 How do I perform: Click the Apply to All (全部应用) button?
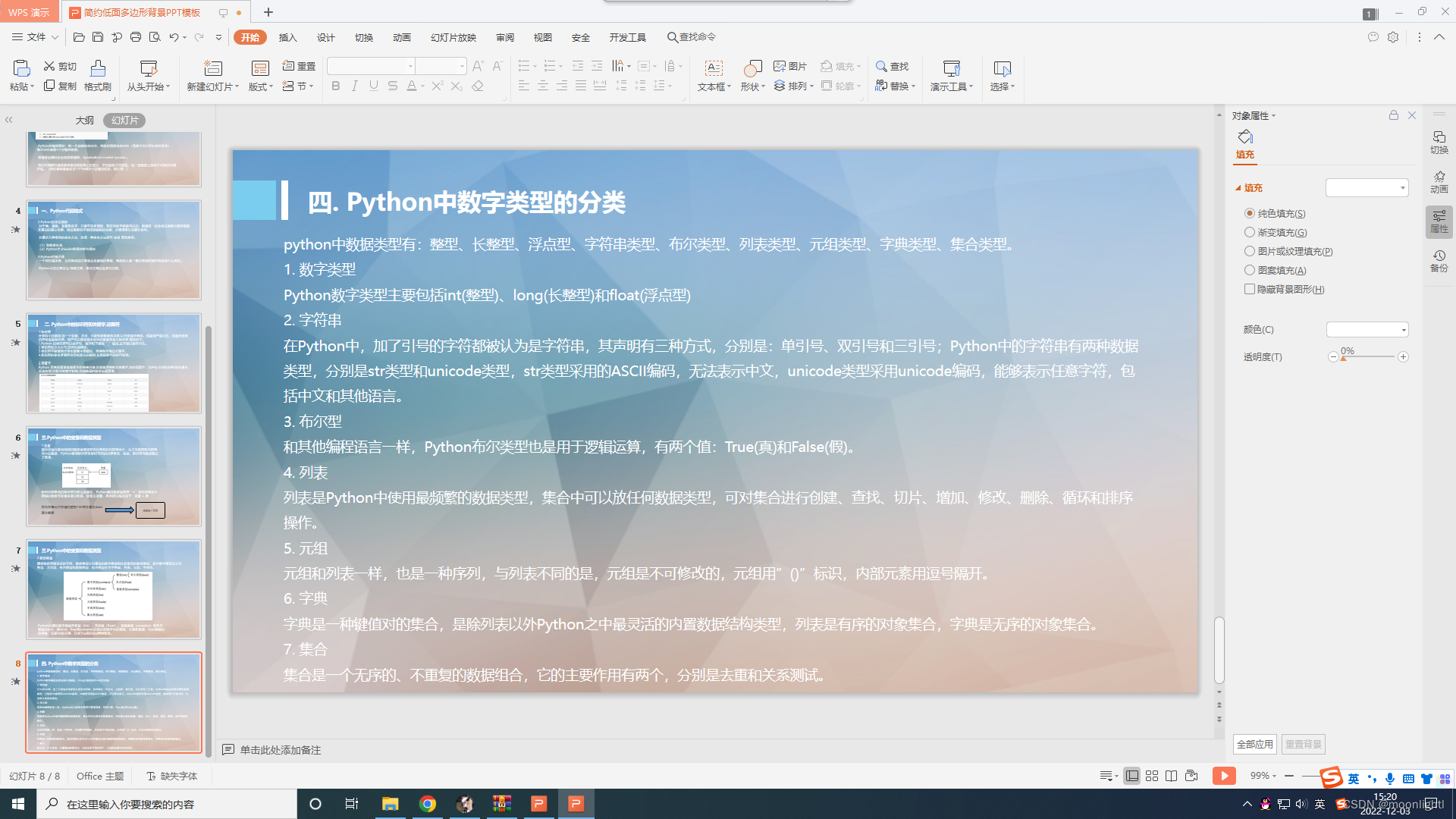[1255, 744]
